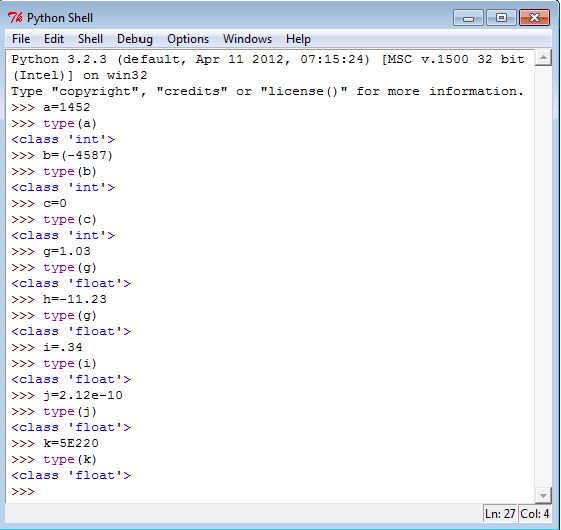Click the line 'i=.34'
561x530 pixels.
pyautogui.click(x=63, y=347)
